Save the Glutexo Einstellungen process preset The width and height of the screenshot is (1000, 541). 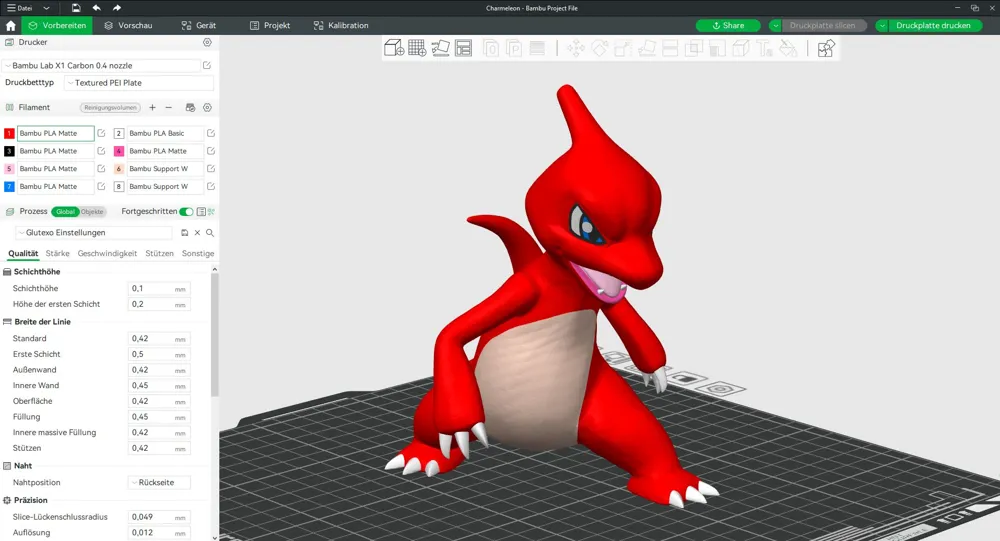[184, 233]
